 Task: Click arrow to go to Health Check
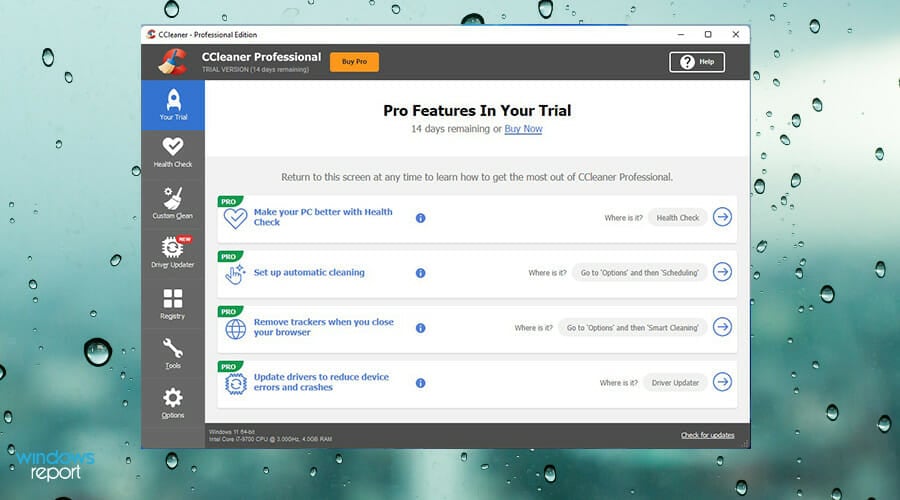(x=723, y=217)
